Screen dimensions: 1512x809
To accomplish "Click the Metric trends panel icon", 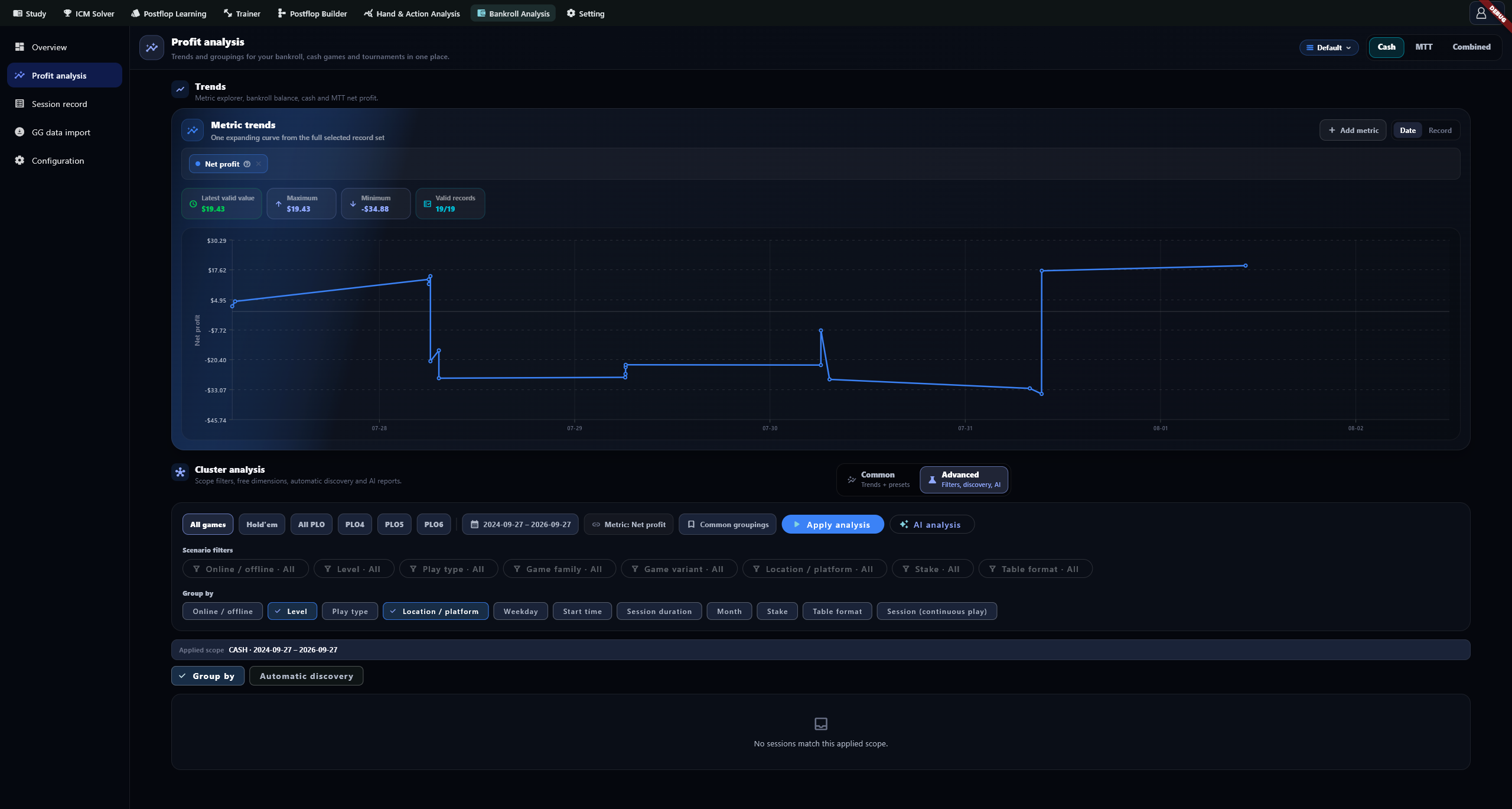I will tap(193, 131).
